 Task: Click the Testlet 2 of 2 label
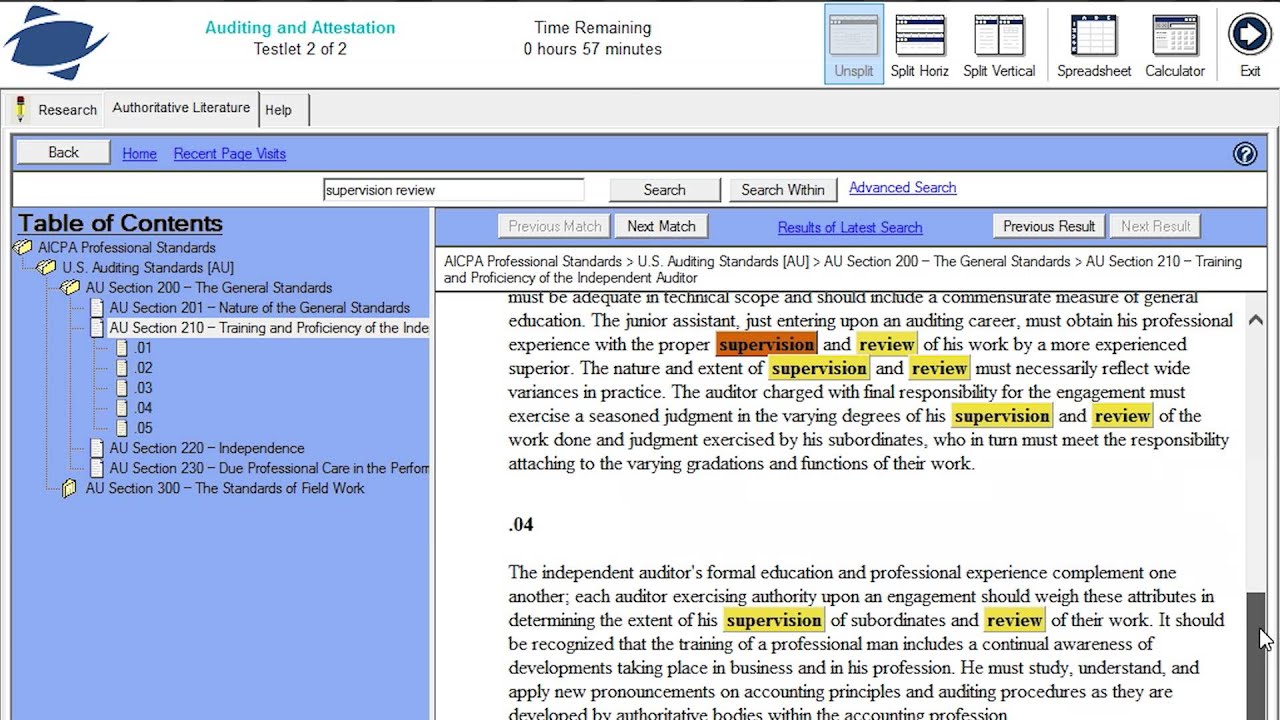coord(300,49)
